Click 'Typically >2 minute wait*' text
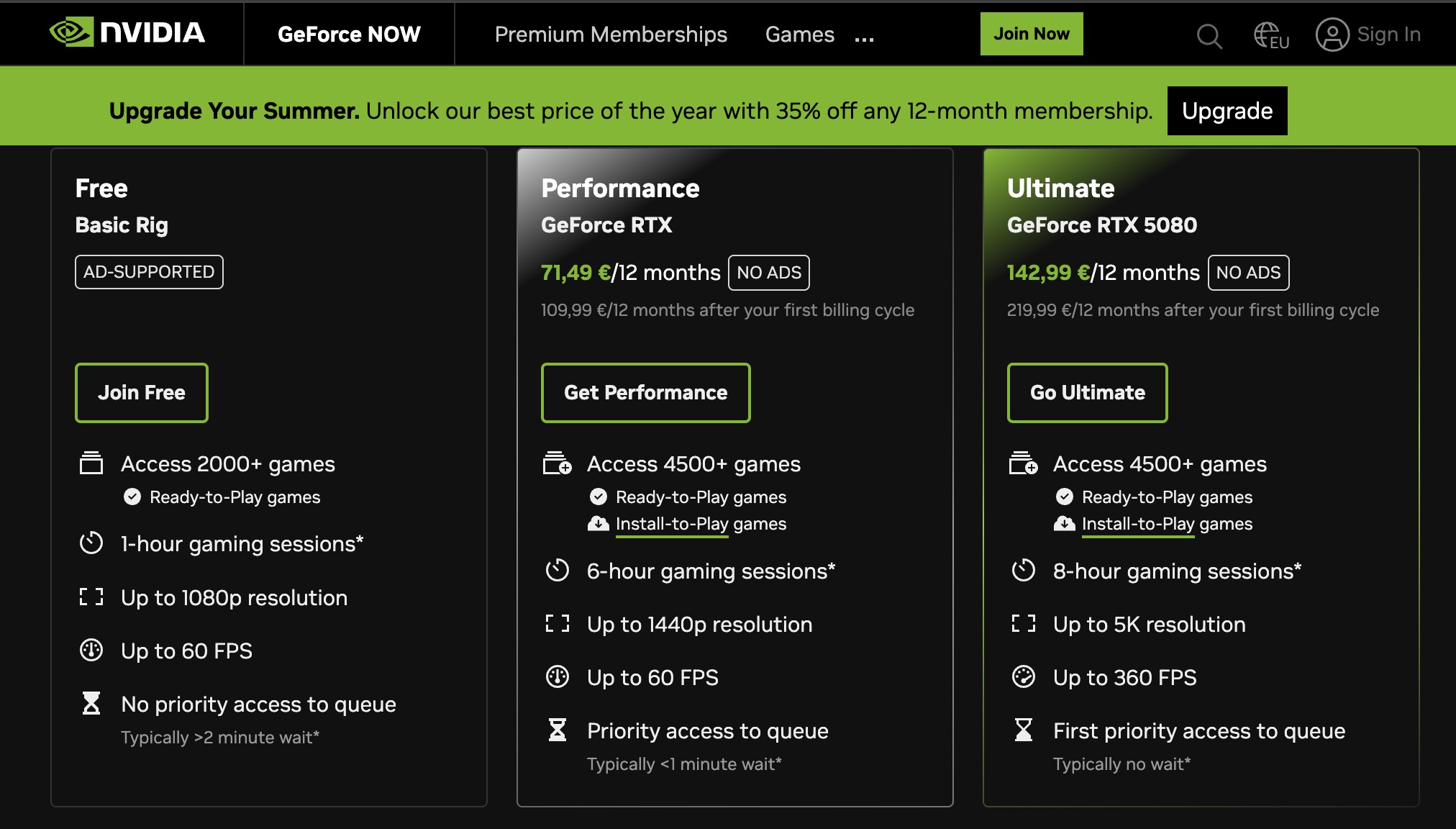The image size is (1456, 829). 220,737
